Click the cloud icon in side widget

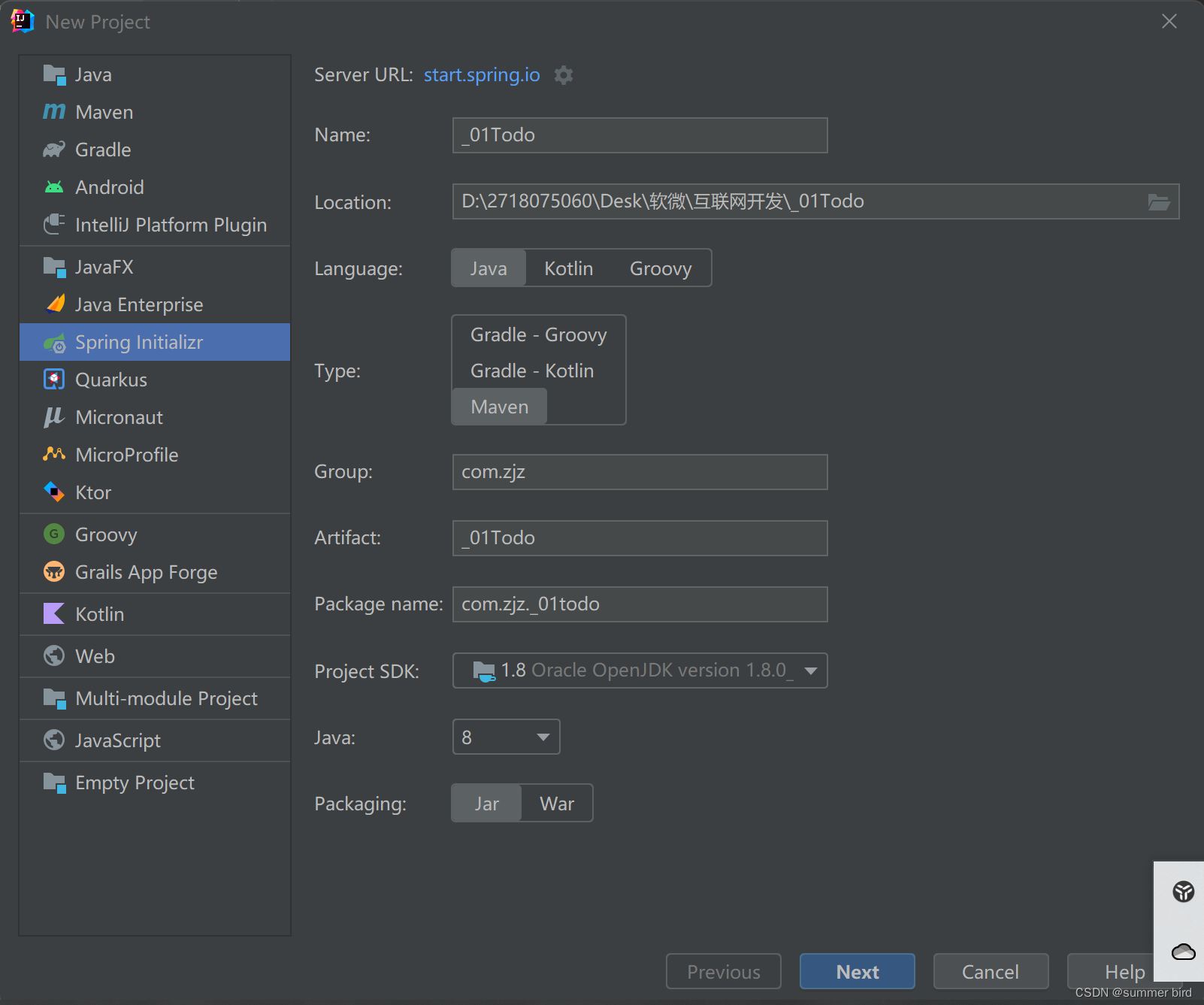tap(1184, 952)
